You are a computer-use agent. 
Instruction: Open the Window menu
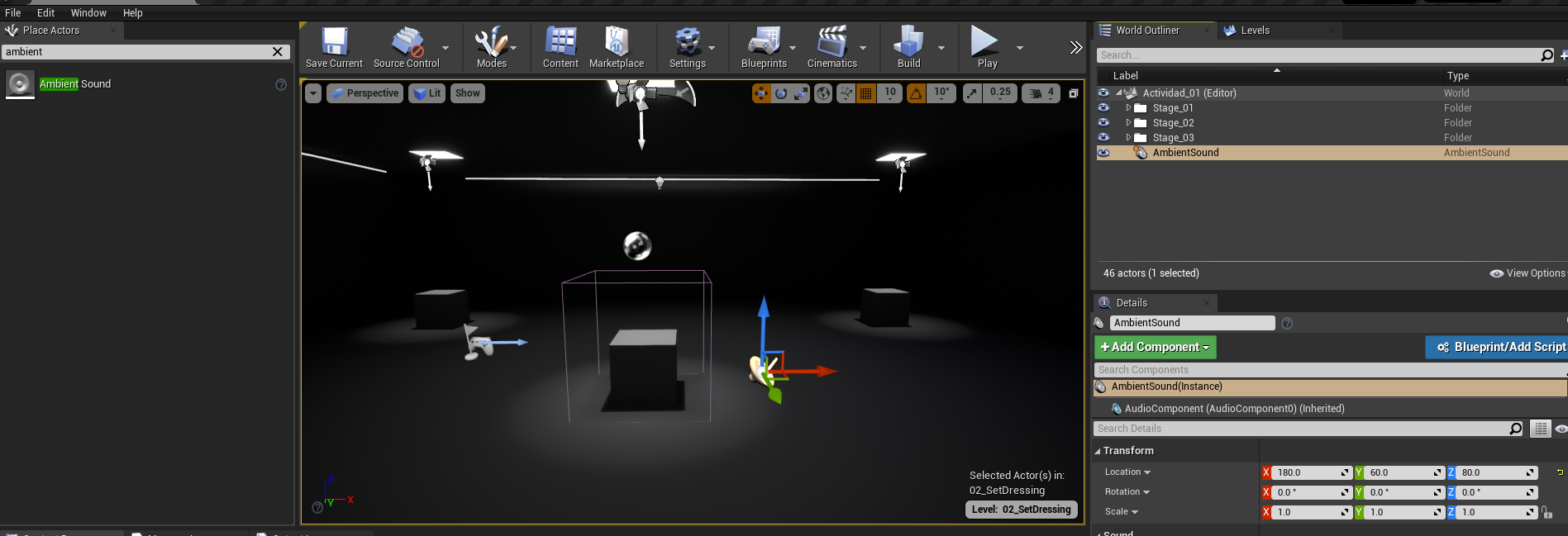(88, 12)
